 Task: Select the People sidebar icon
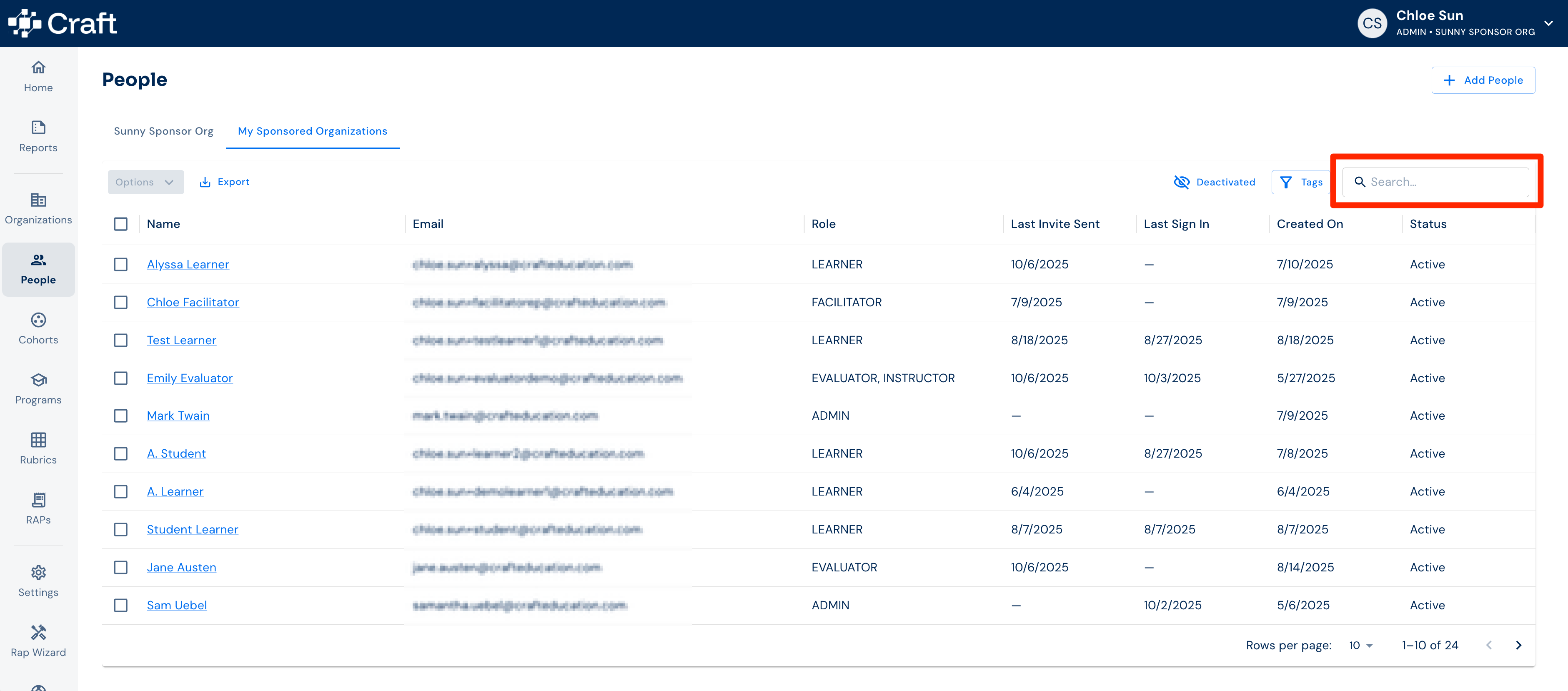point(38,260)
